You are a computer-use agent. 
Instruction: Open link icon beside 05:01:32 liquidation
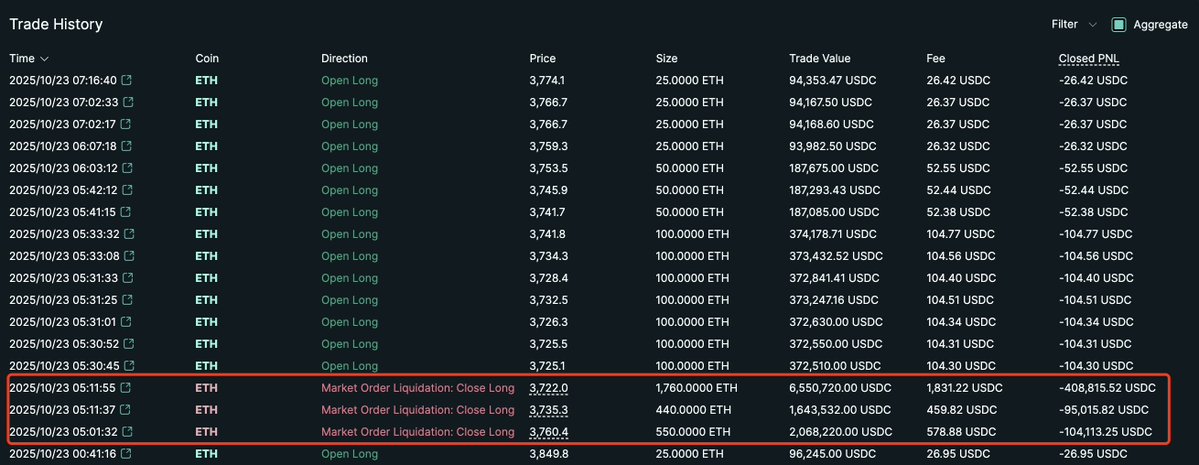point(127,432)
